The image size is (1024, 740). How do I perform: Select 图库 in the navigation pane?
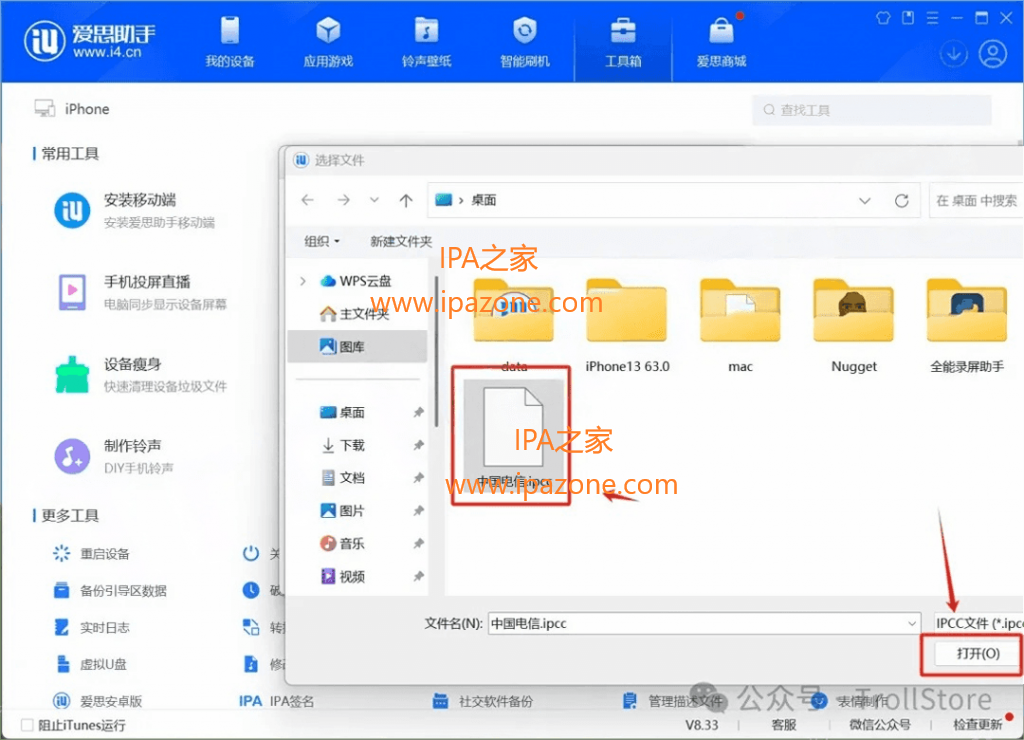click(x=357, y=346)
